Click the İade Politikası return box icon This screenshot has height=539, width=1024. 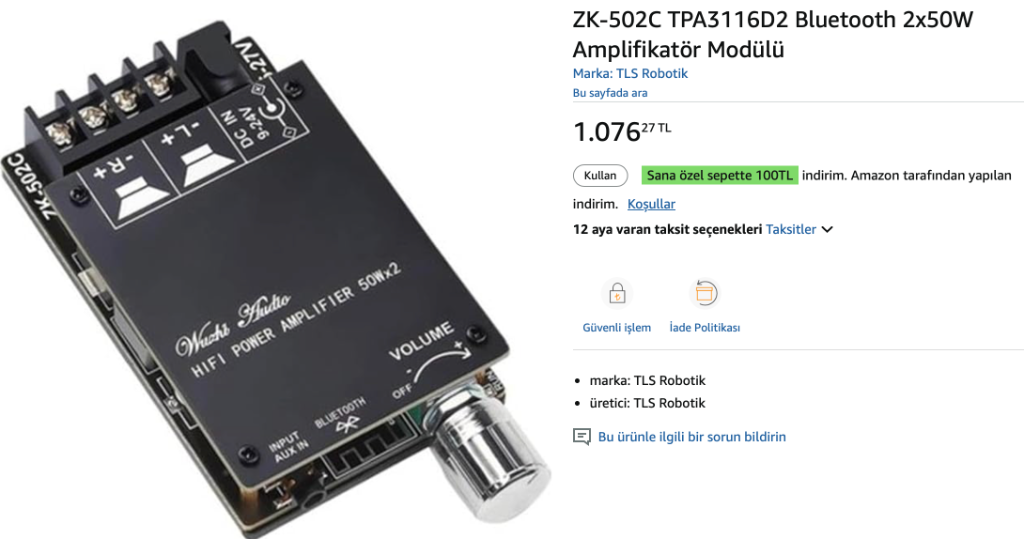[x=704, y=293]
